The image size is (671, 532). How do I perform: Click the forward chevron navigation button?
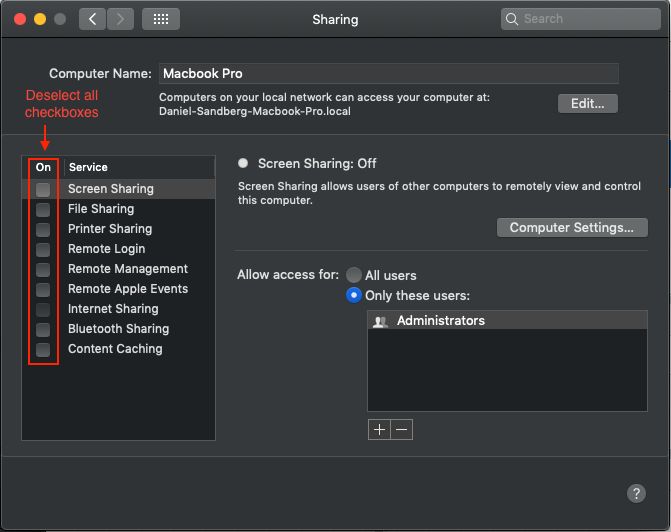120,19
